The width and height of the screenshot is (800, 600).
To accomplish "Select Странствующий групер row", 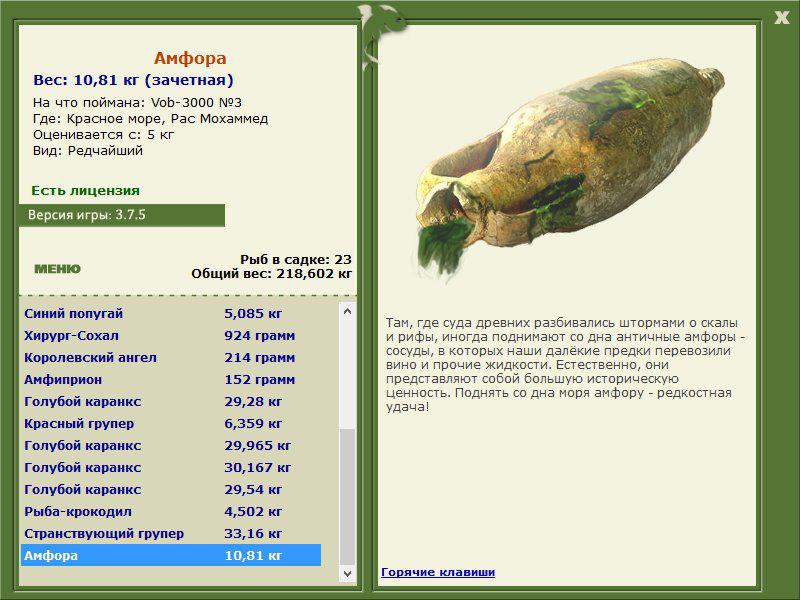I will tap(171, 533).
